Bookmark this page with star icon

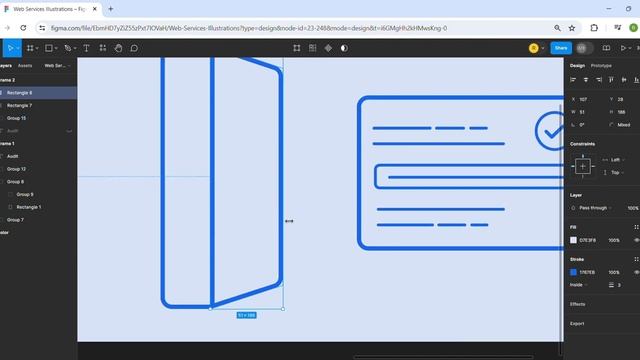(x=572, y=28)
